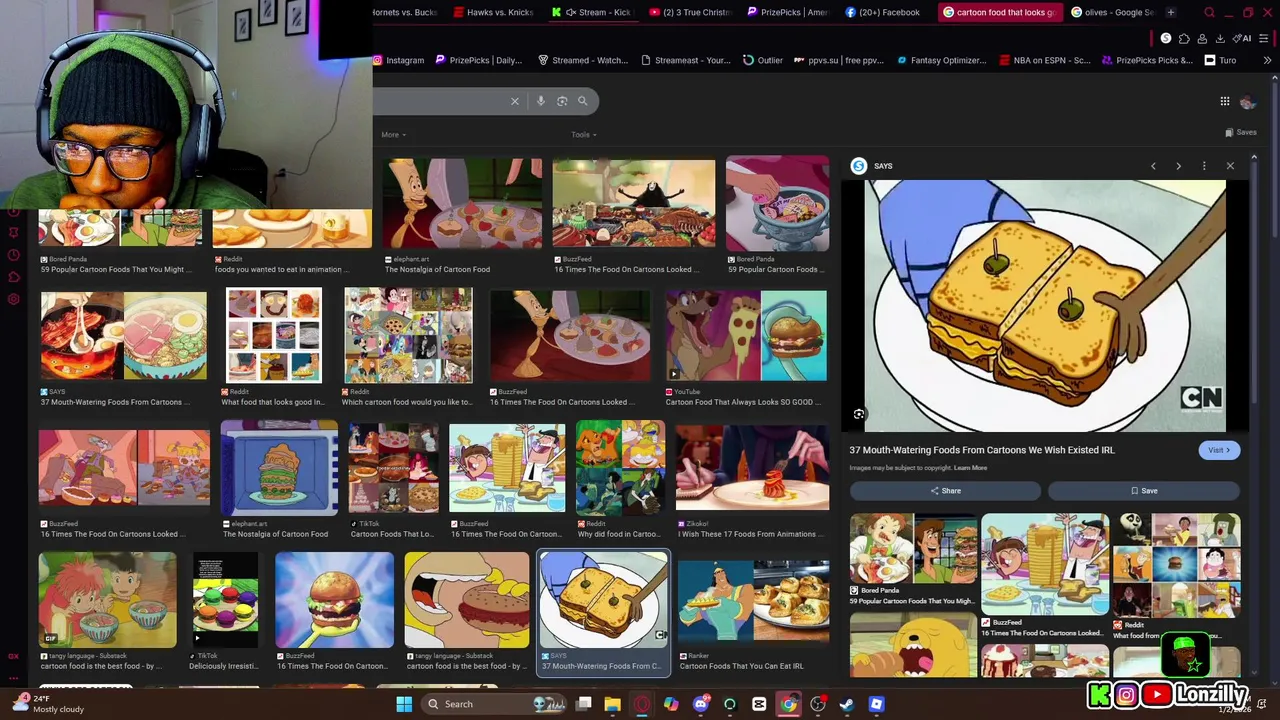Search inside the sandwich image with Lens
This screenshot has height=720, width=1280.
tap(859, 414)
